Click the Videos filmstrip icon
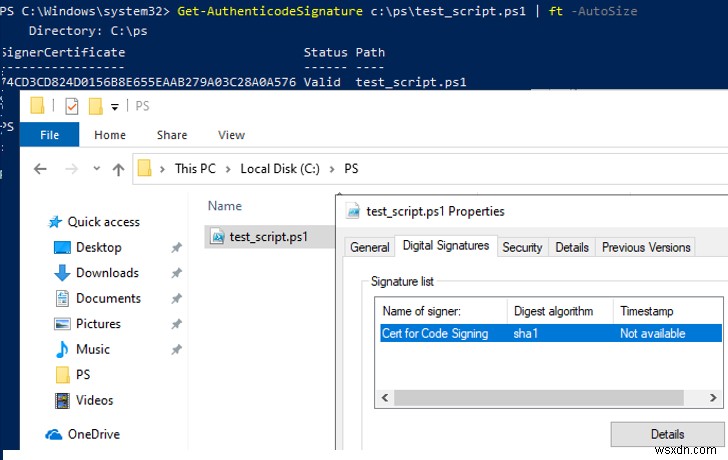 [62, 400]
